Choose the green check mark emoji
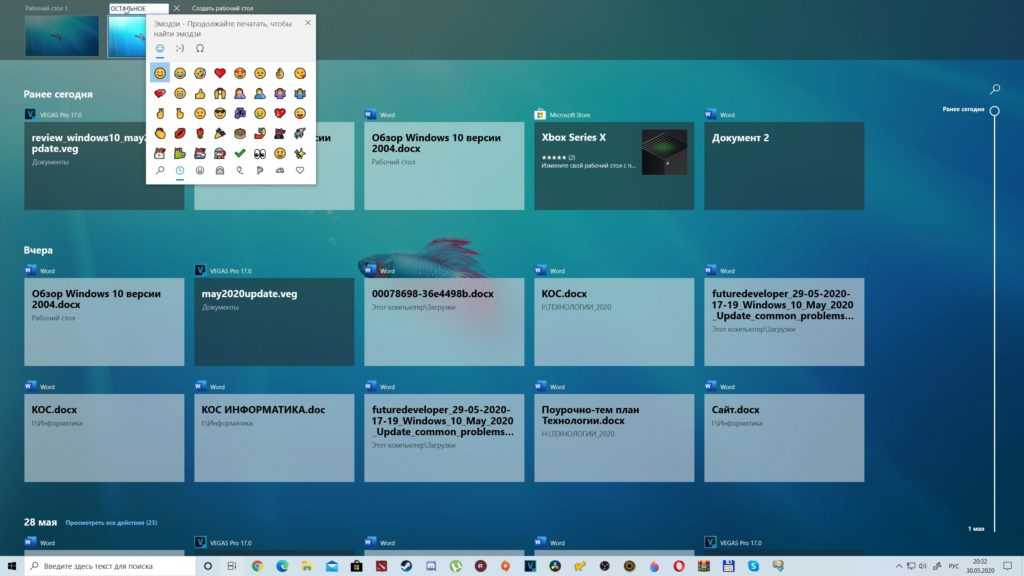Image resolution: width=1024 pixels, height=576 pixels. [x=240, y=153]
